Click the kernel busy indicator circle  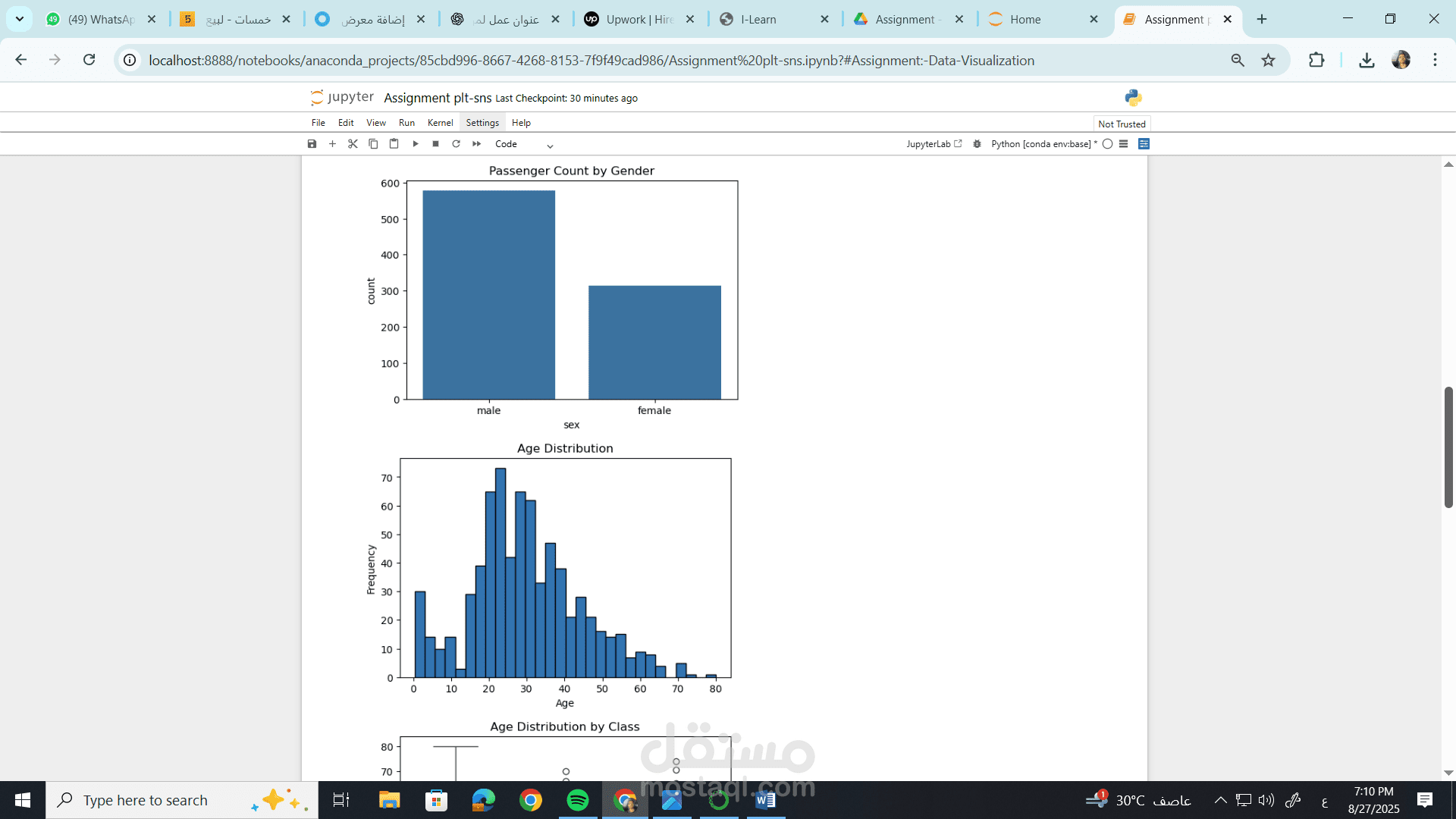tap(1108, 143)
